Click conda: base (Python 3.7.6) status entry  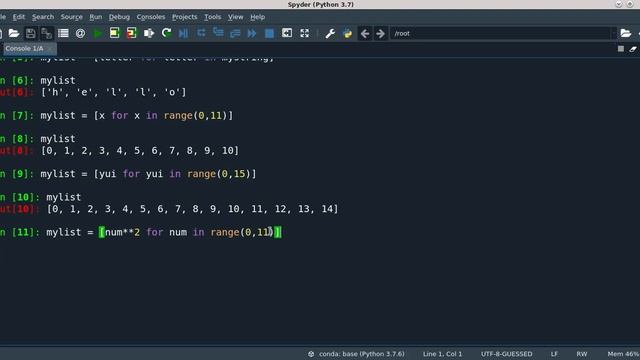click(x=356, y=354)
